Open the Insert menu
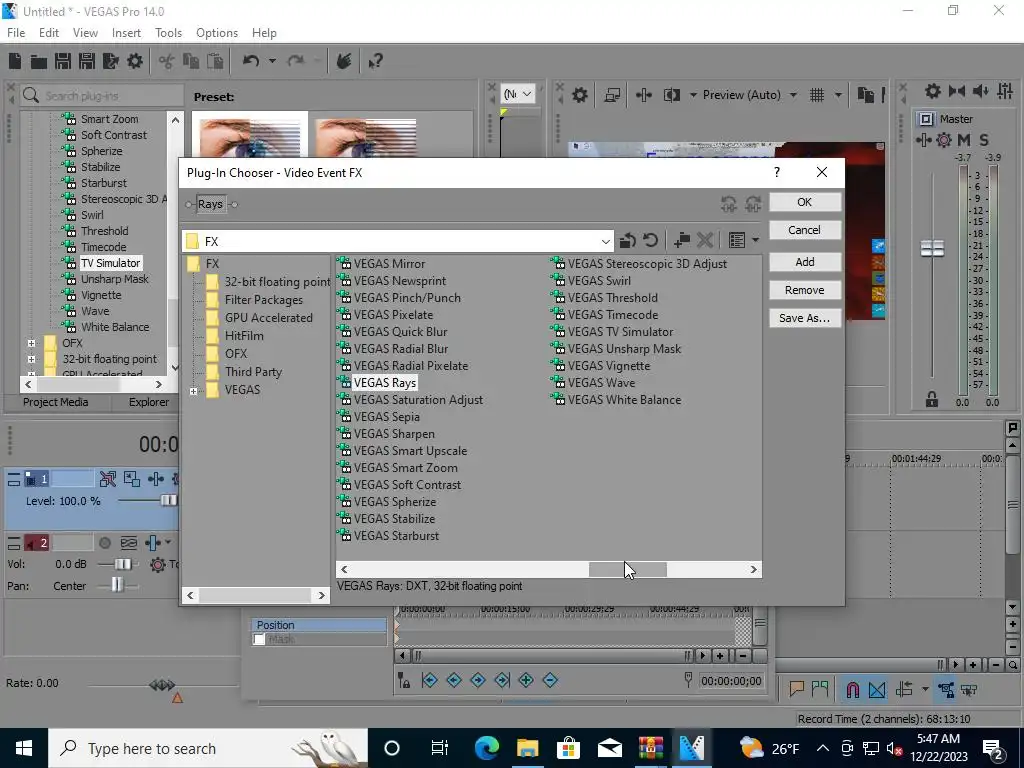 click(x=126, y=33)
